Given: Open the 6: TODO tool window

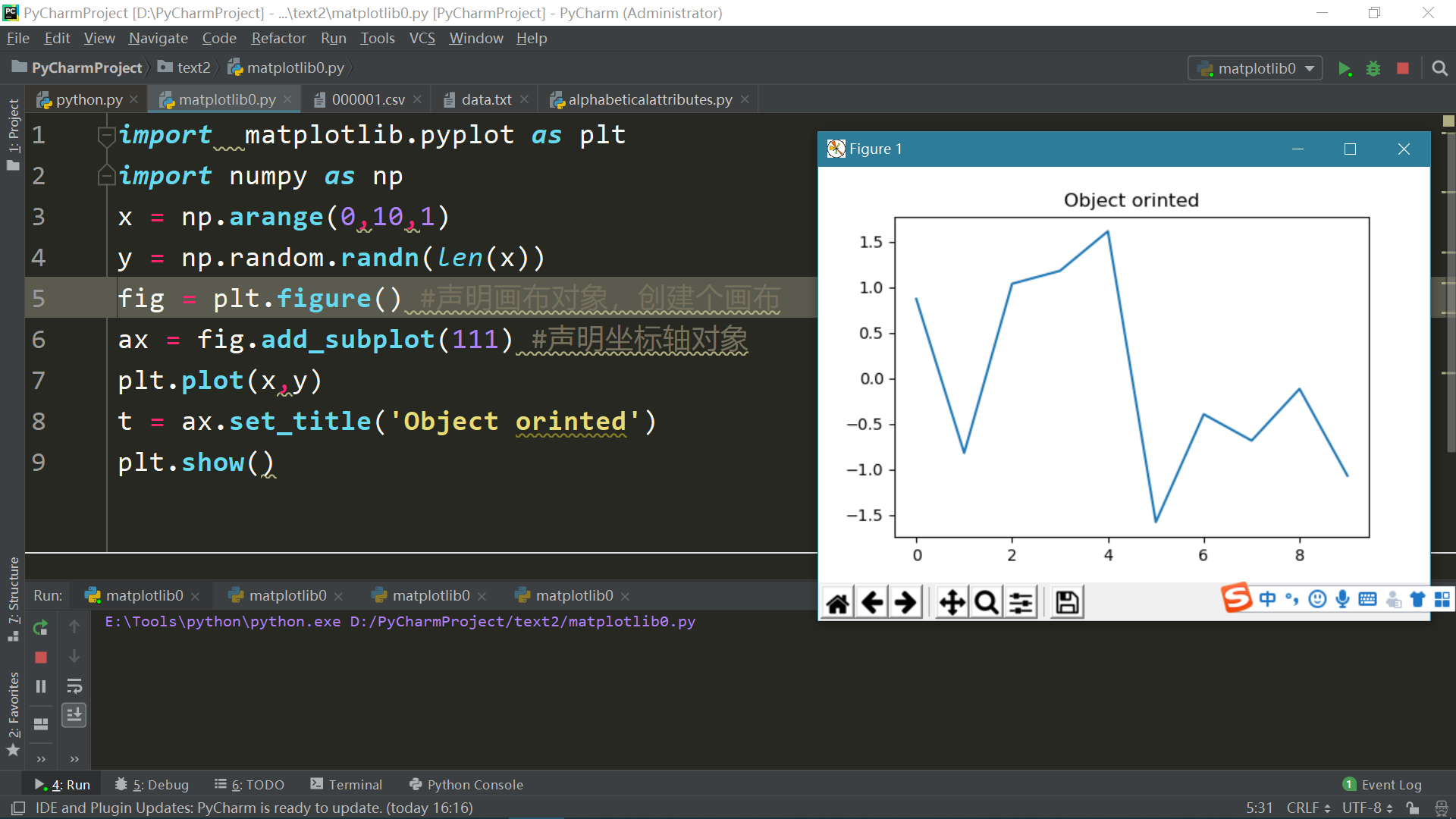Looking at the screenshot, I should point(249,785).
